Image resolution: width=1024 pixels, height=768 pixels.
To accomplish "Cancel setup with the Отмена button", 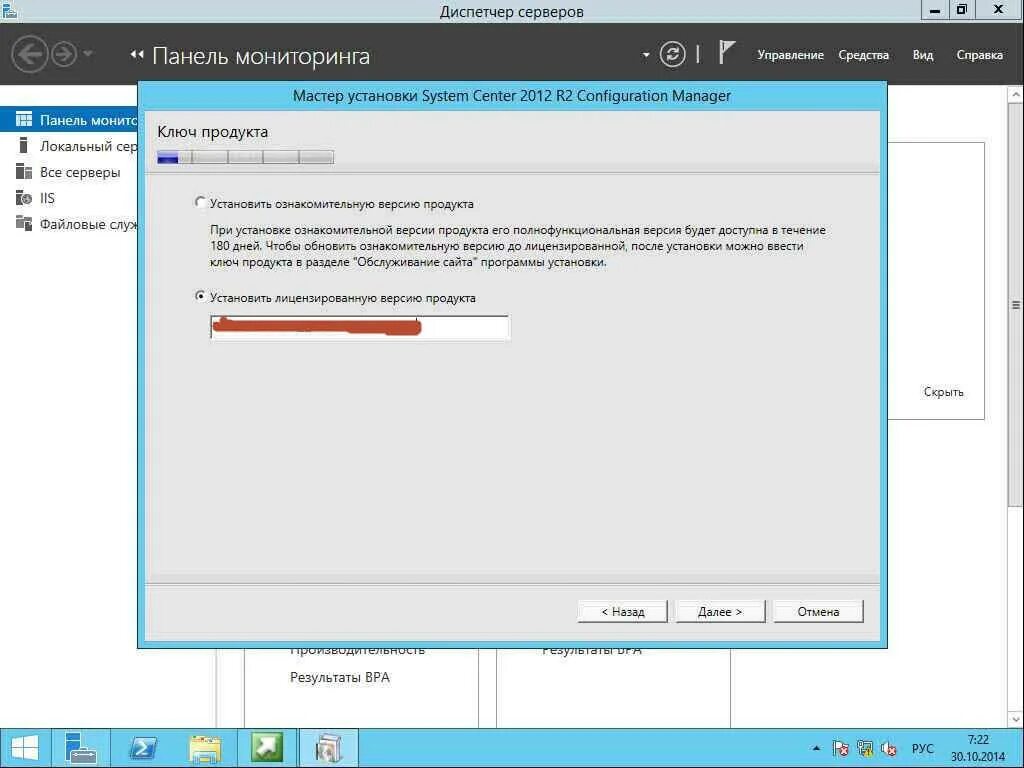I will tap(818, 612).
